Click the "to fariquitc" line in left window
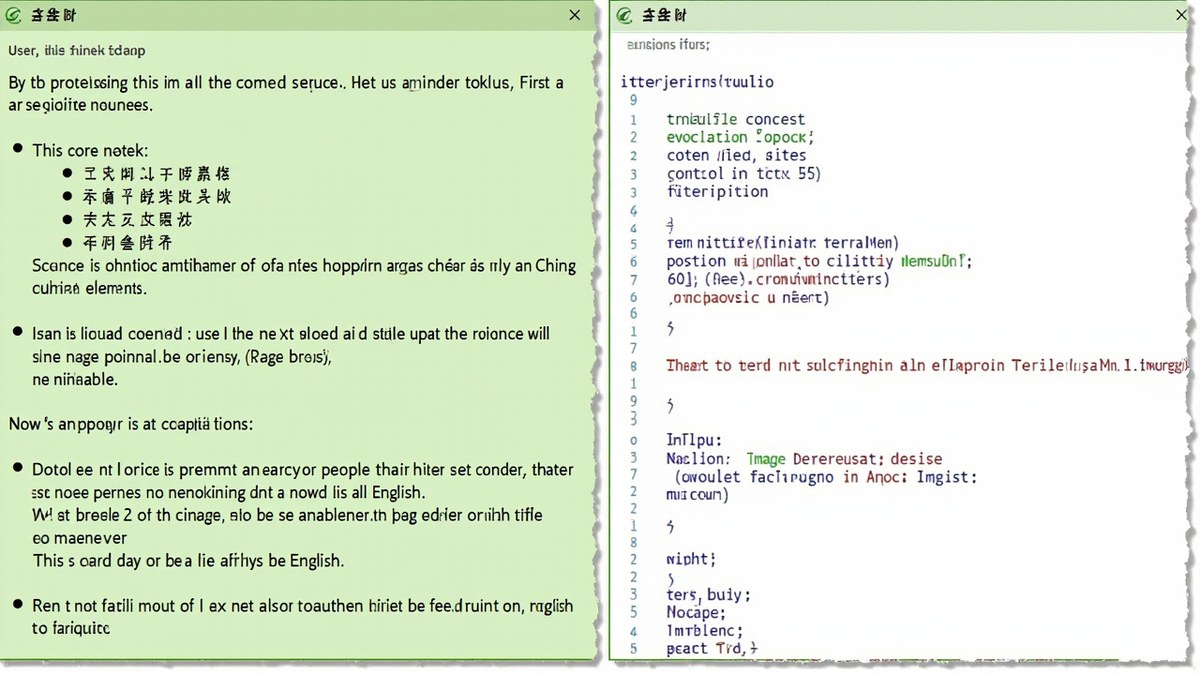 (71, 628)
